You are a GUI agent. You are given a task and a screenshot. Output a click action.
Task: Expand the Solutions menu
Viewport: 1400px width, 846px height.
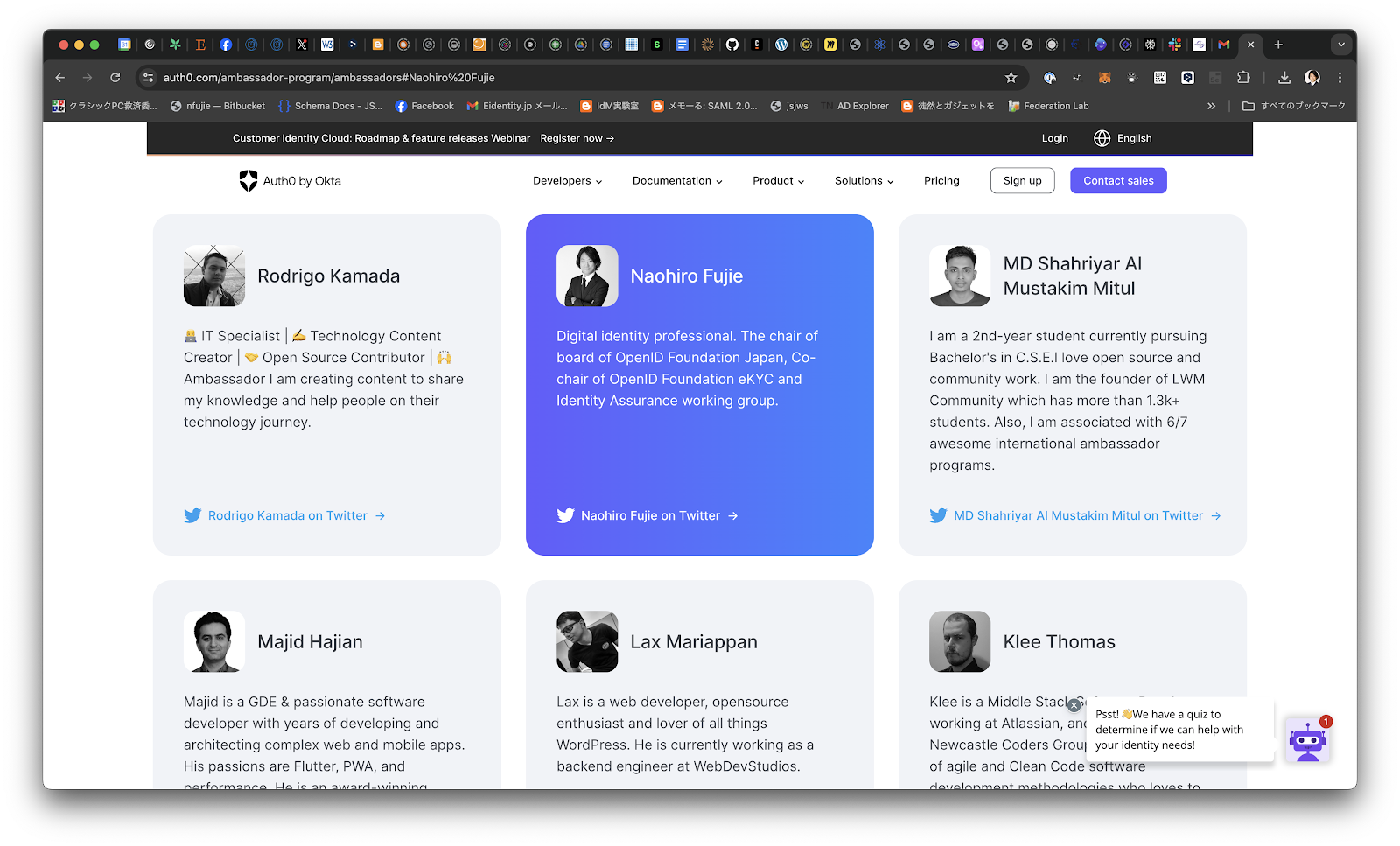864,181
